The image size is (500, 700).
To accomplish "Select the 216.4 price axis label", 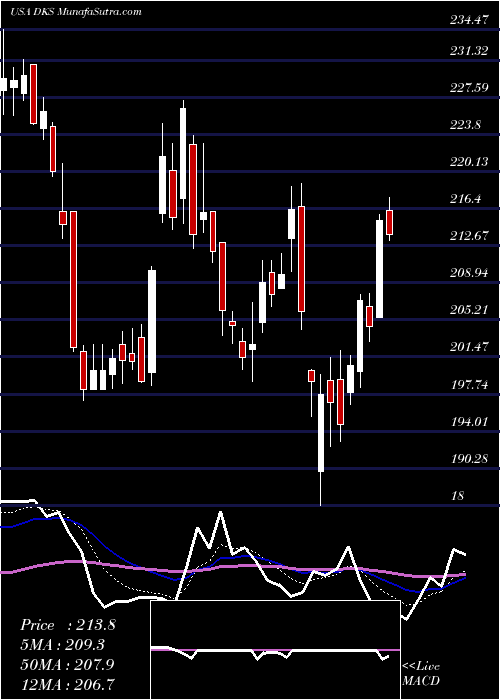I will pos(465,199).
